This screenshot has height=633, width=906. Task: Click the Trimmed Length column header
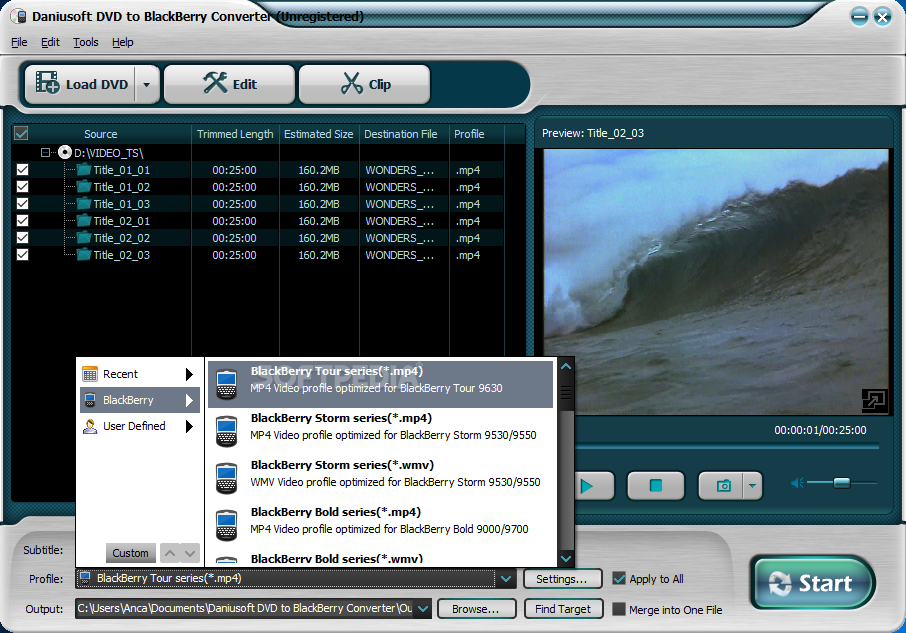(x=235, y=134)
